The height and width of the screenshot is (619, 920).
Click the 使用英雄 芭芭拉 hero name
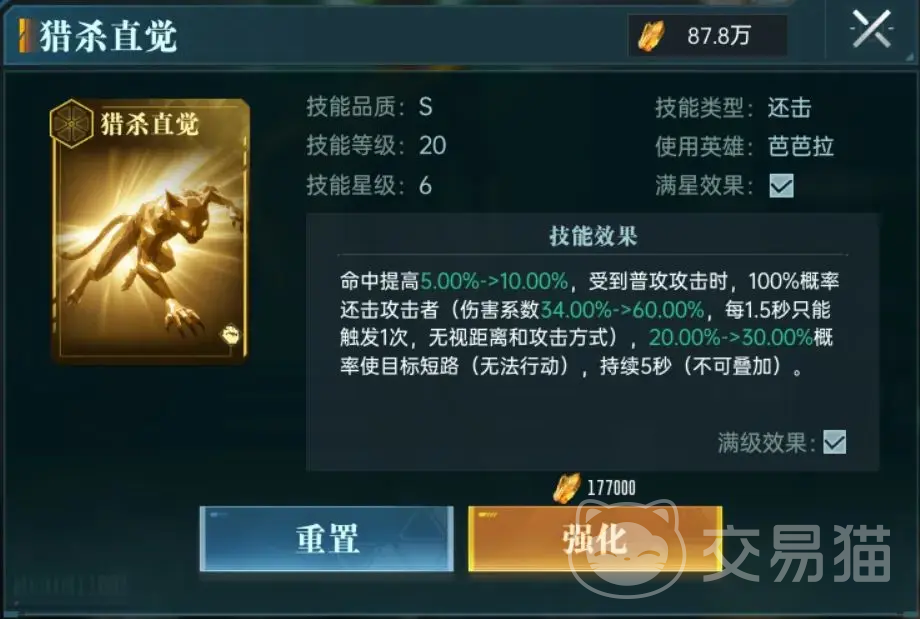[x=800, y=146]
